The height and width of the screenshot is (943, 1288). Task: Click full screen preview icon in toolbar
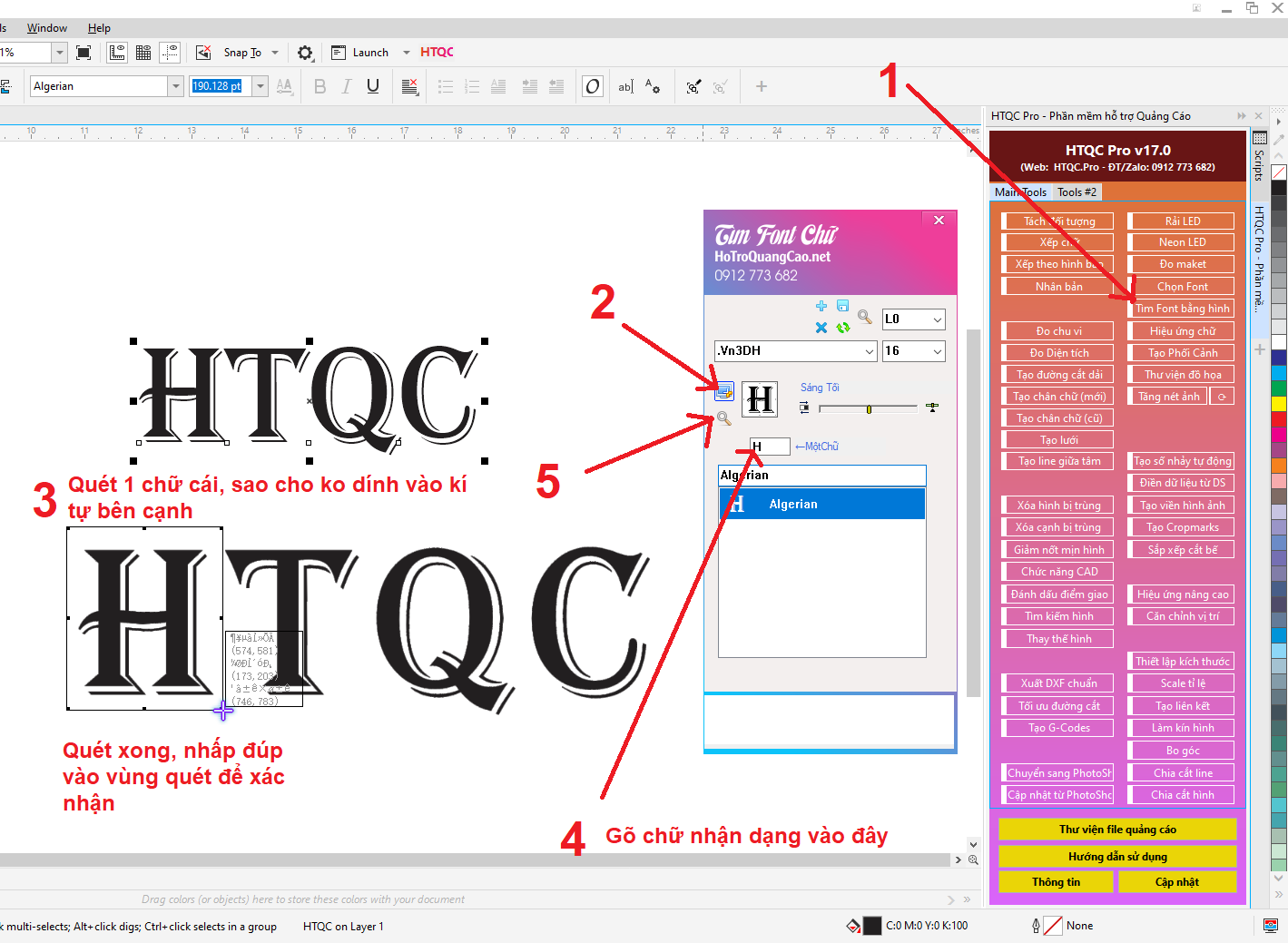tap(84, 53)
